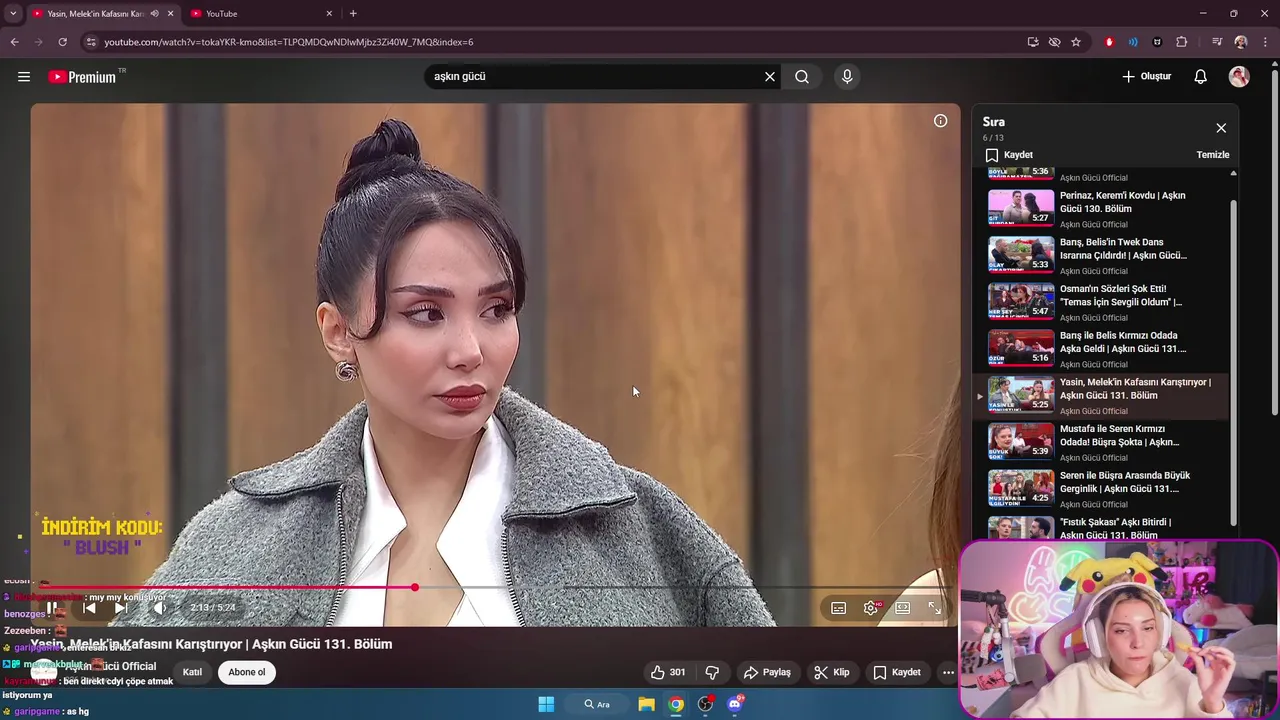Open Chrome media controls icon
The height and width of the screenshot is (720, 1280).
[x=1217, y=42]
